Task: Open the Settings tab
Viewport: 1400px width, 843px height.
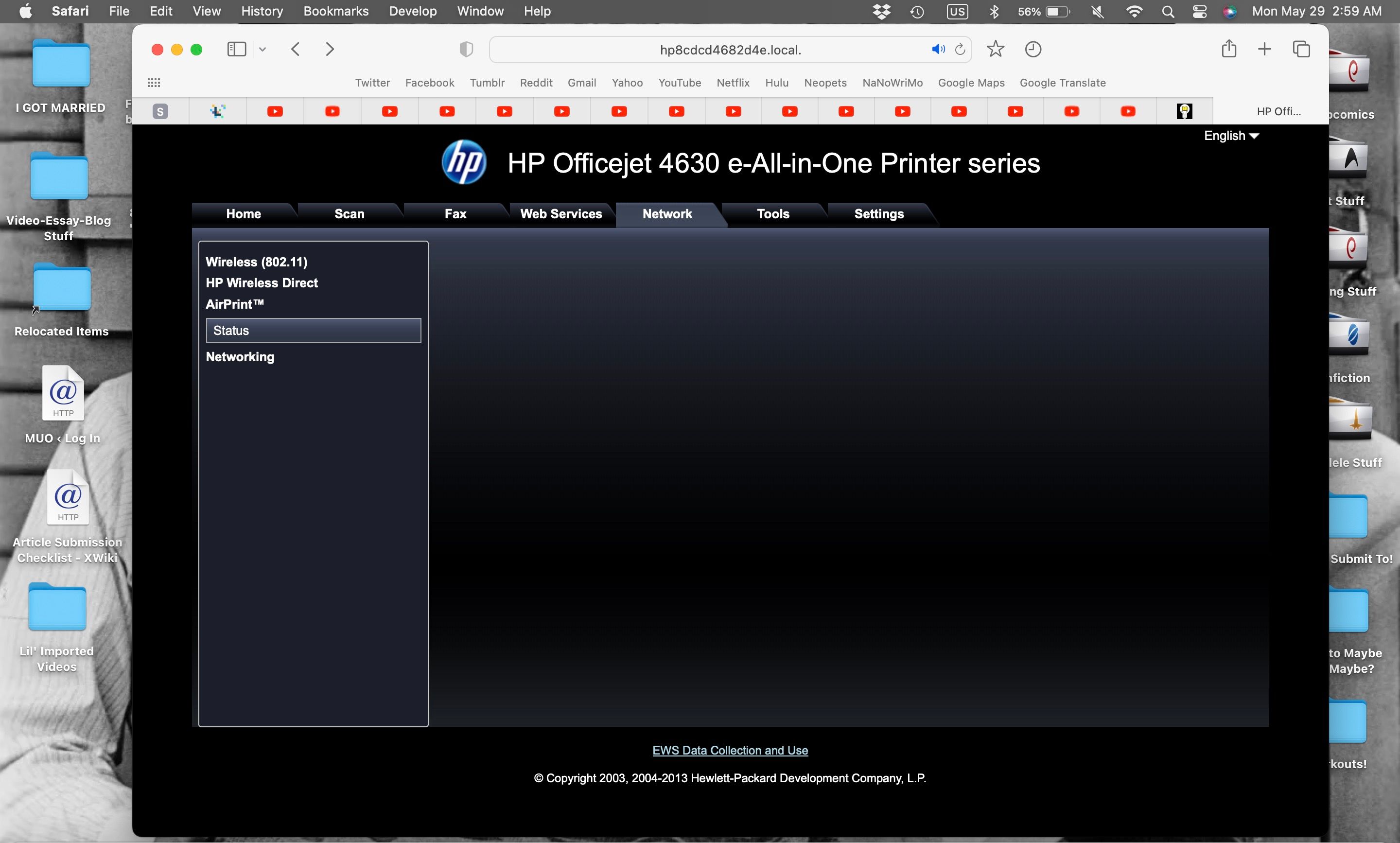Action: point(878,214)
